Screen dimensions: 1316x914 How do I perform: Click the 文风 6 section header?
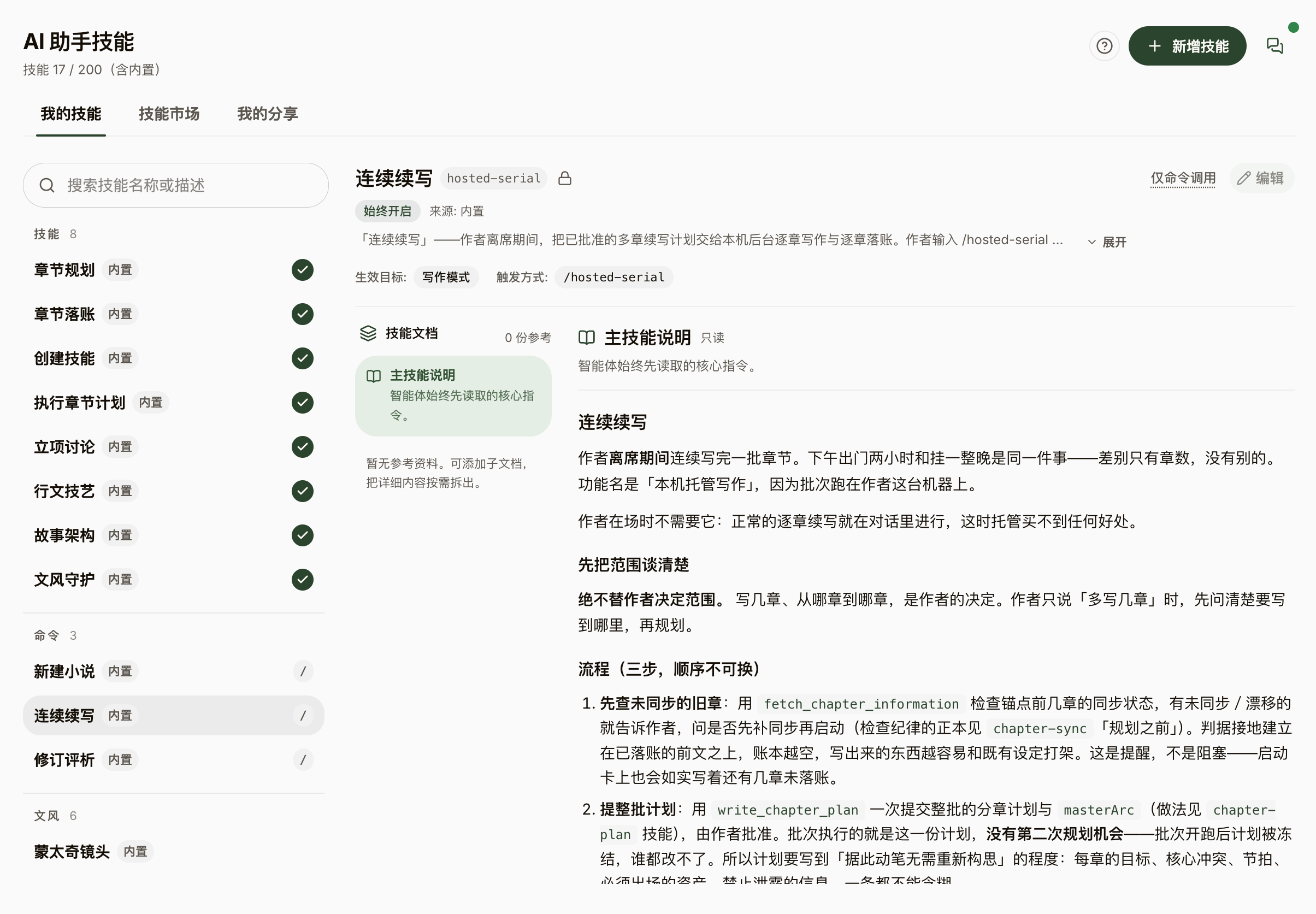pos(55,816)
